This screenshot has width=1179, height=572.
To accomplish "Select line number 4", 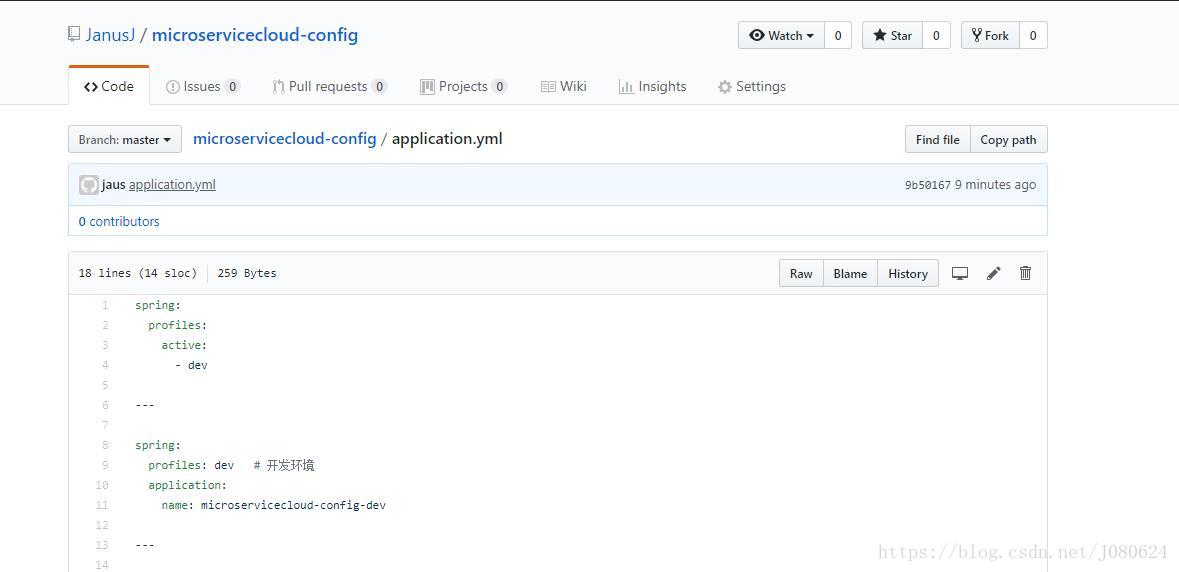I will coord(105,365).
